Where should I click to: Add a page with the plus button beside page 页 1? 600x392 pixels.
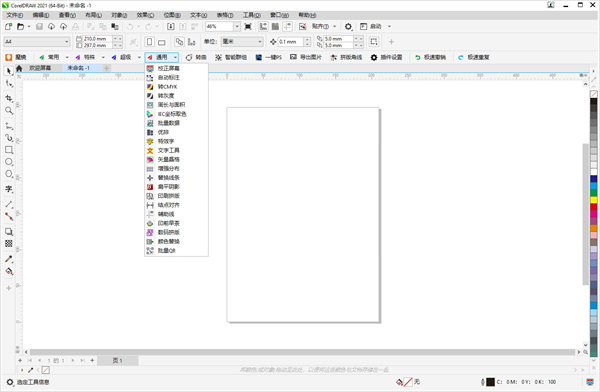(92, 361)
